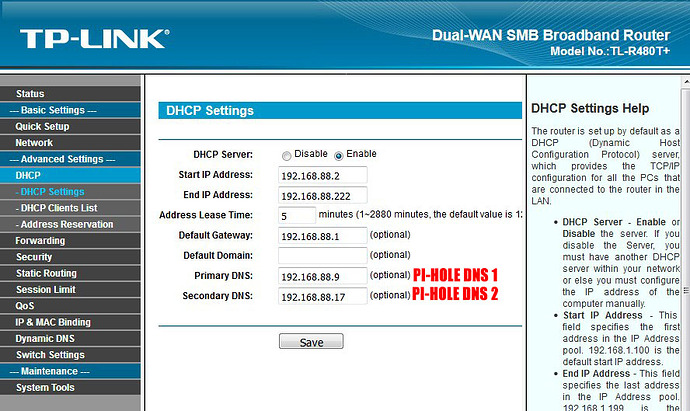690x411 pixels.
Task: Click the Save button
Action: pos(310,341)
